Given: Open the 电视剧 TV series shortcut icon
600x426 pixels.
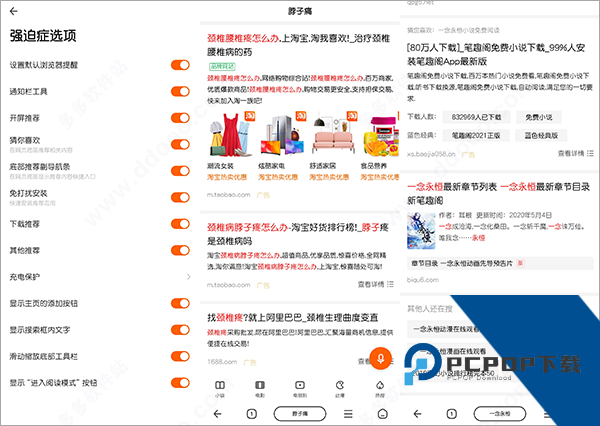Looking at the screenshot, I should point(300,385).
